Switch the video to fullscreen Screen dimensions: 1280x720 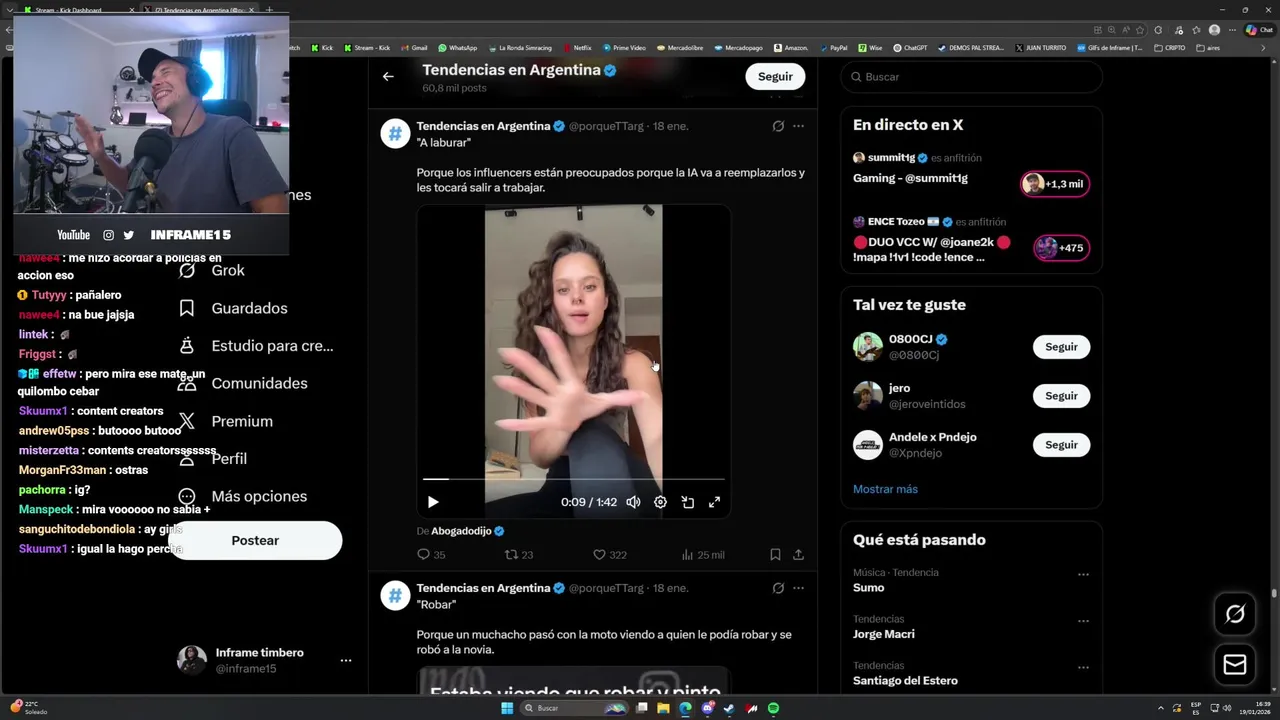[714, 502]
